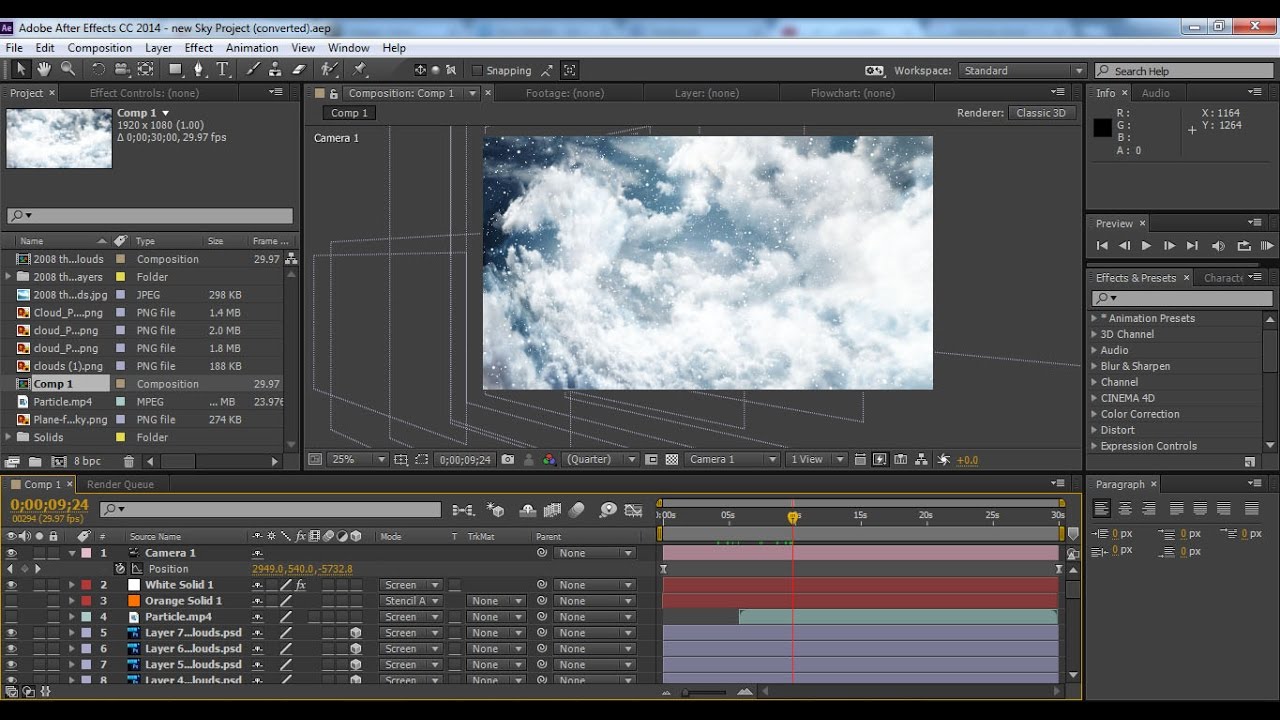Create new folder in Project panel
1280x720 pixels.
pyautogui.click(x=35, y=461)
